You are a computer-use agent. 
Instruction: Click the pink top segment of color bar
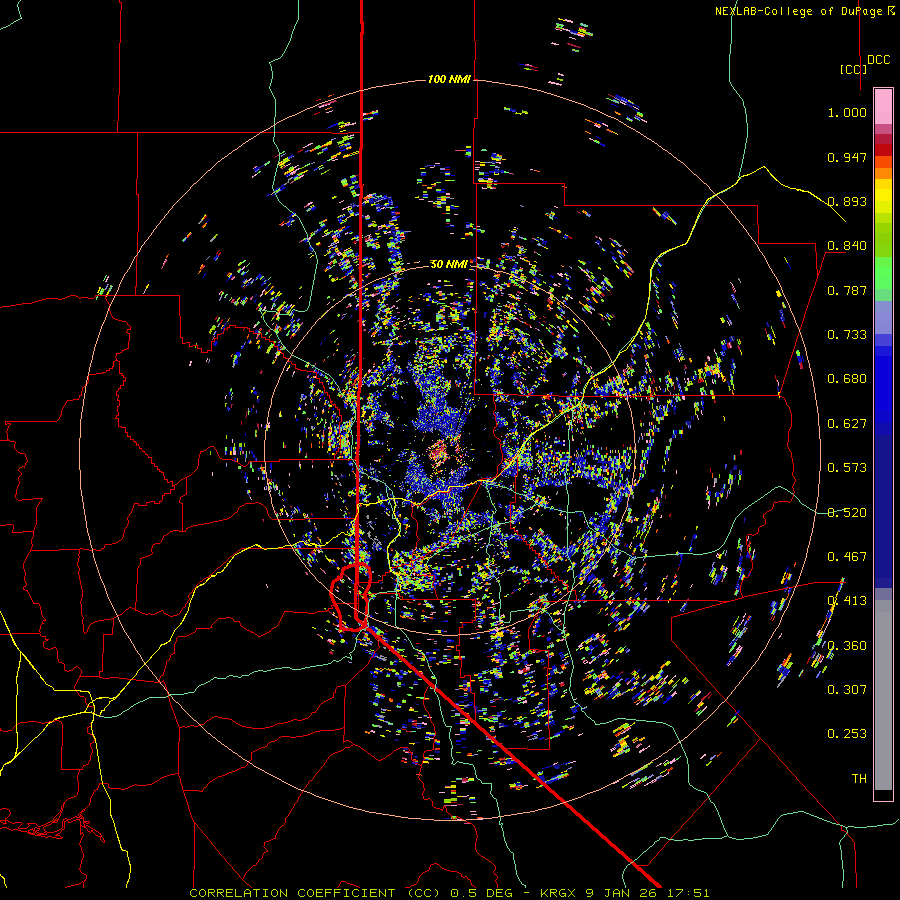click(883, 106)
